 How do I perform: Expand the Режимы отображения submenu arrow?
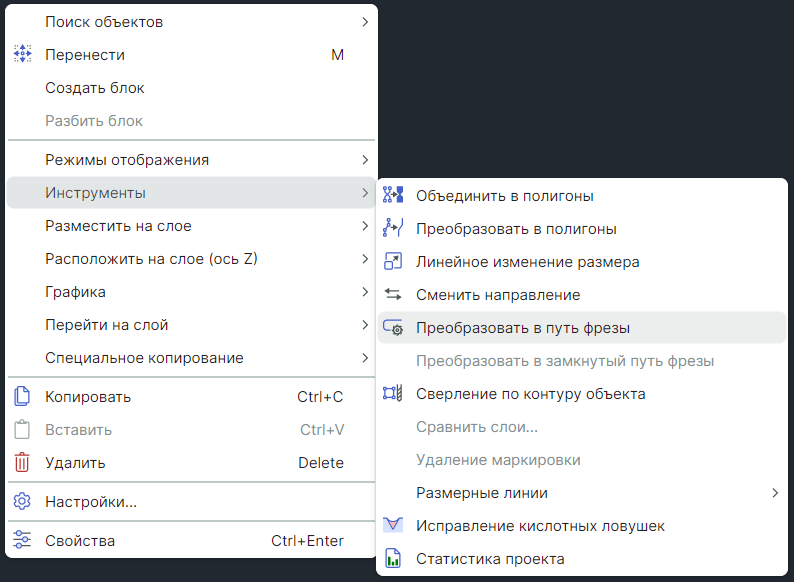pyautogui.click(x=365, y=160)
